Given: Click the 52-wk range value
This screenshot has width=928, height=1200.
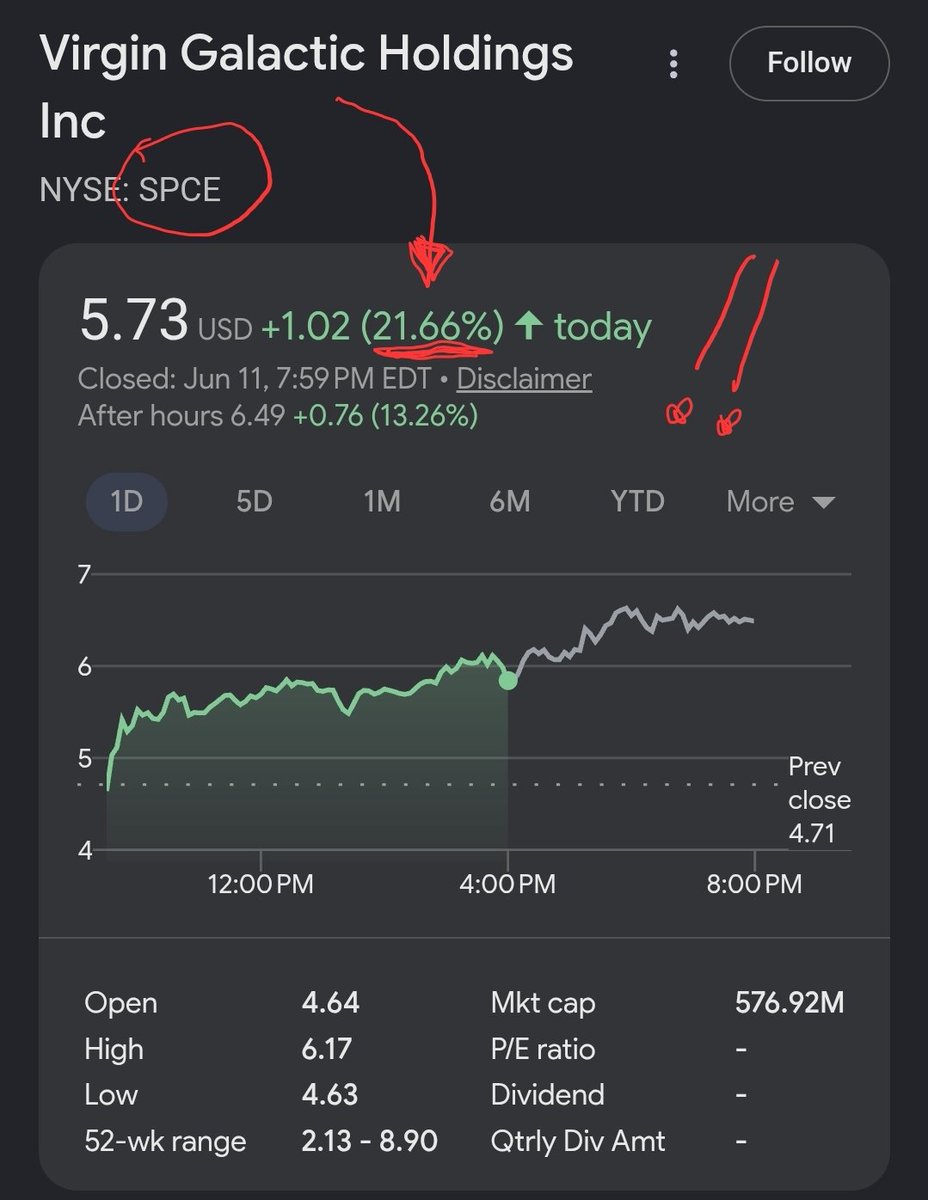Looking at the screenshot, I should 370,1141.
